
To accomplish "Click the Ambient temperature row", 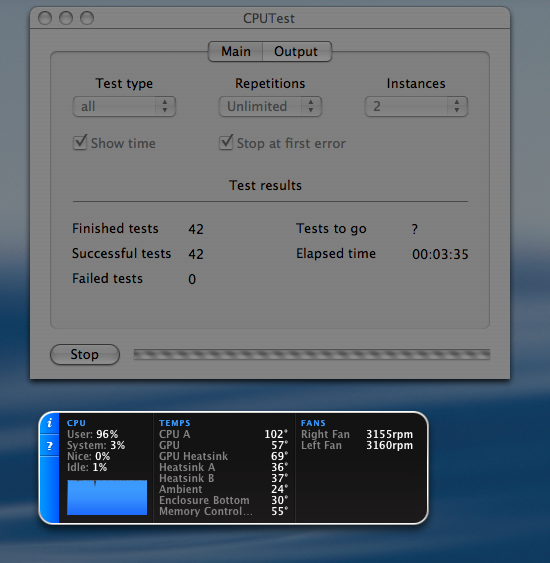I will pos(223,489).
